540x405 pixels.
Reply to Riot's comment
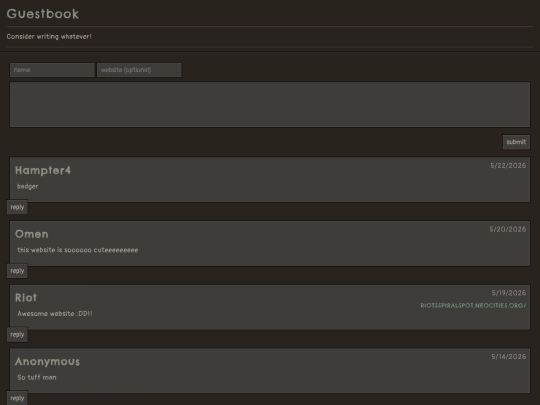tap(17, 334)
